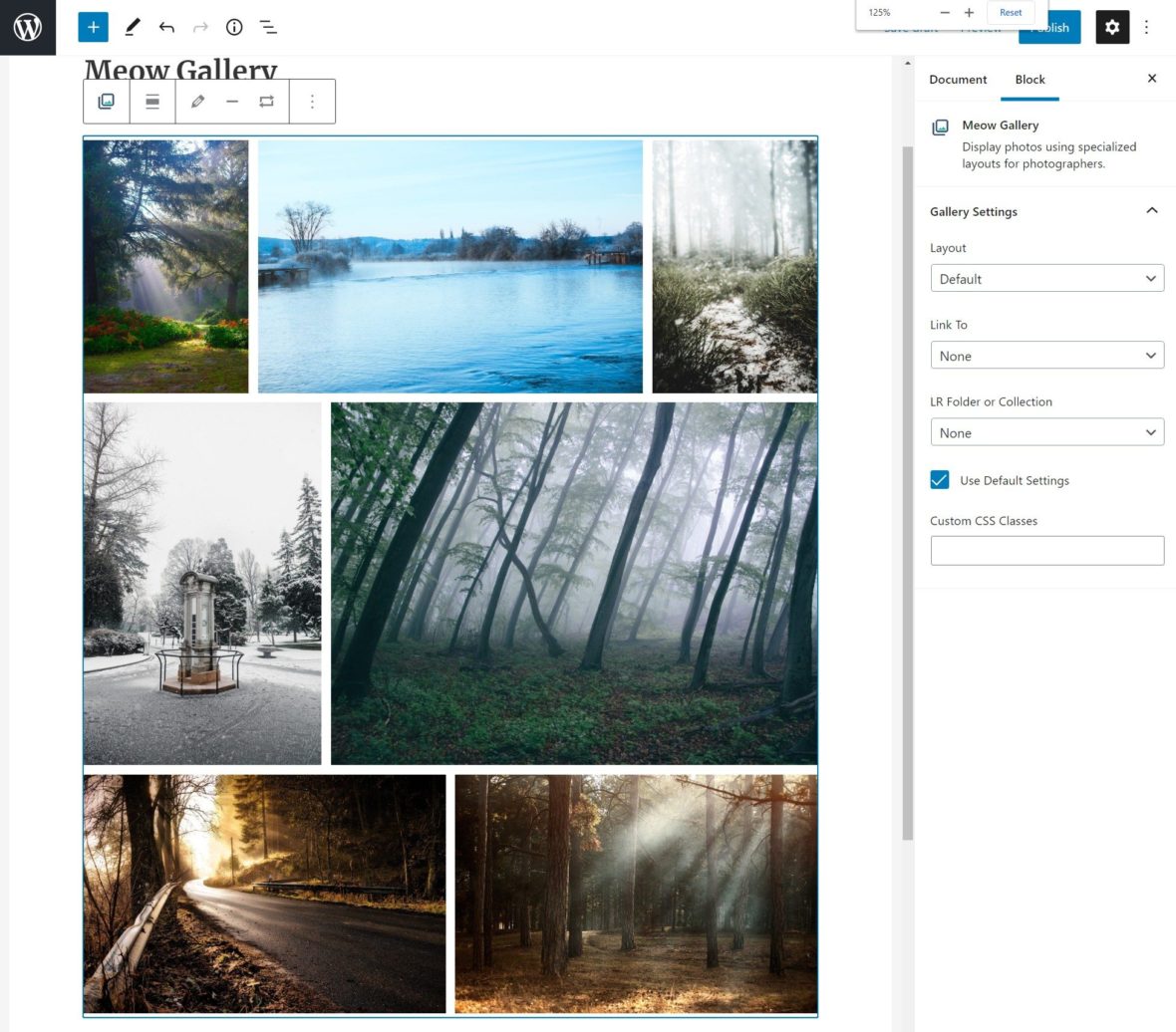
Task: Click the undo arrow in the top toolbar
Action: (166, 27)
